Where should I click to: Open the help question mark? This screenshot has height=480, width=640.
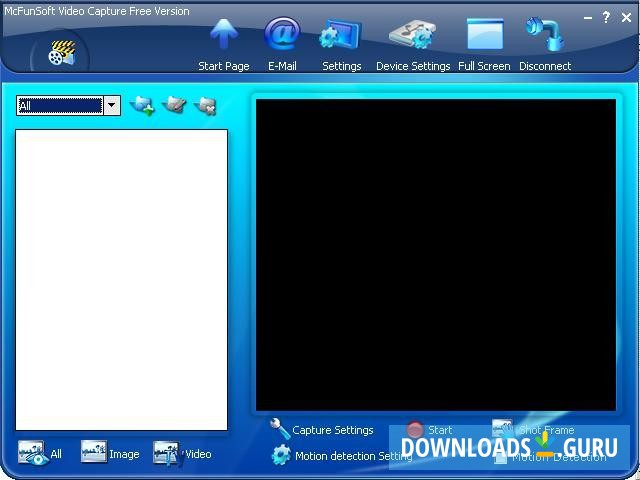click(606, 17)
